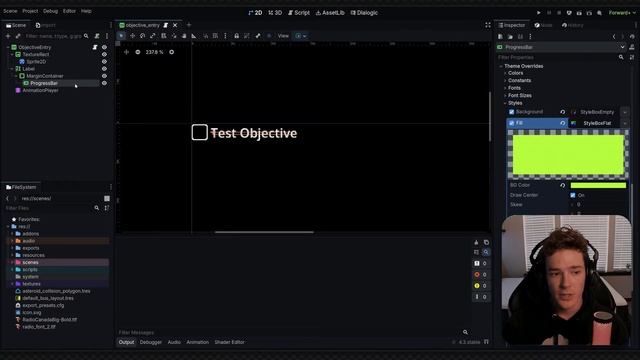Switch to the AssetLib workspace

click(330, 13)
